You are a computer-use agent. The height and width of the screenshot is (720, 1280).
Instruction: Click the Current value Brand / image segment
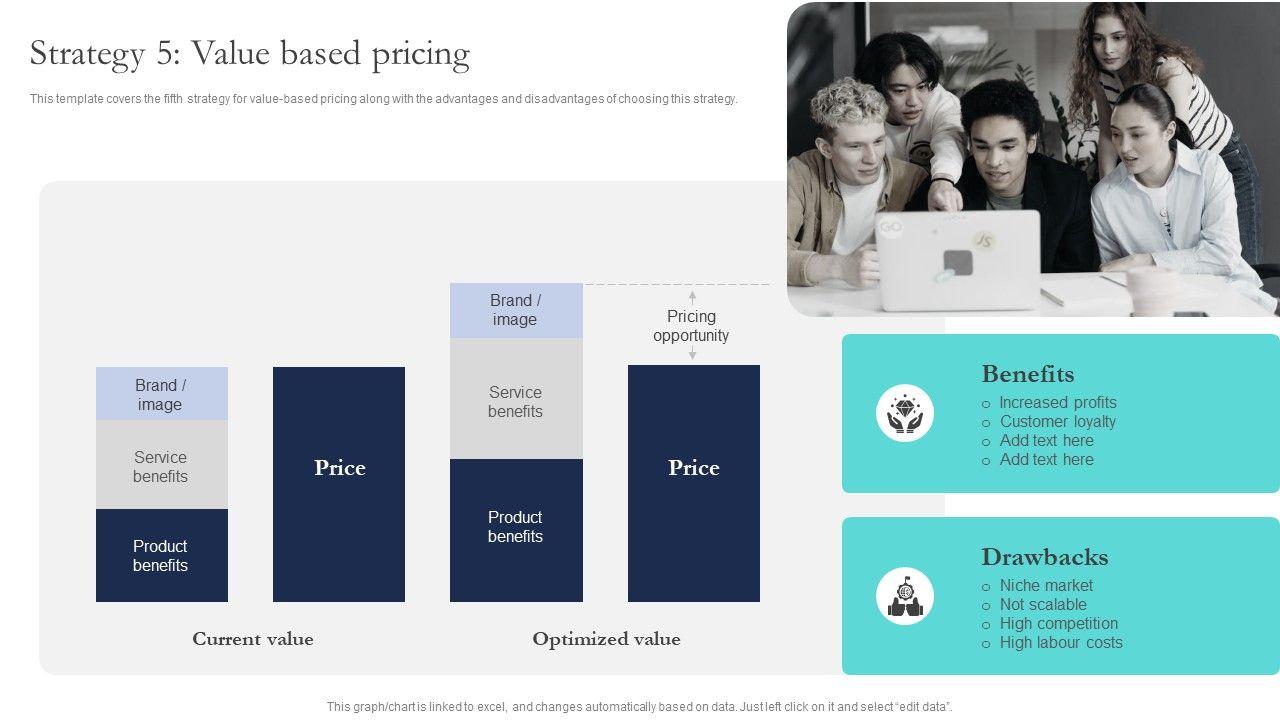(161, 394)
